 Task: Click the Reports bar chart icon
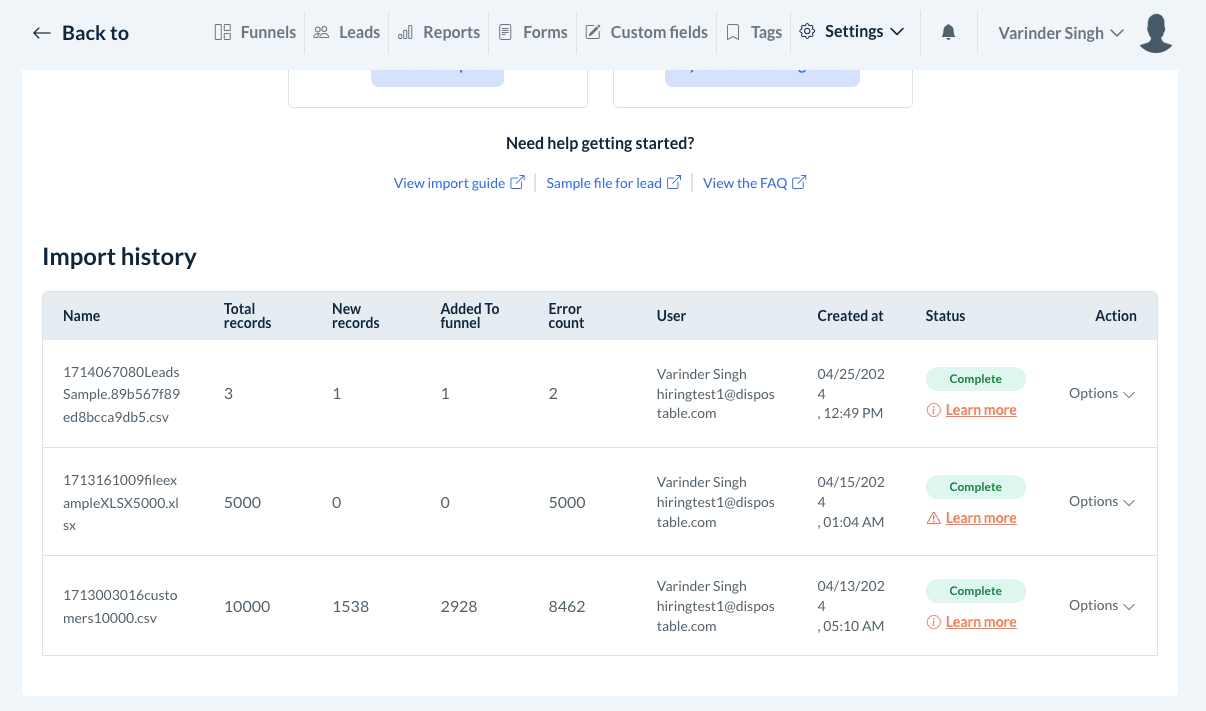pyautogui.click(x=405, y=32)
